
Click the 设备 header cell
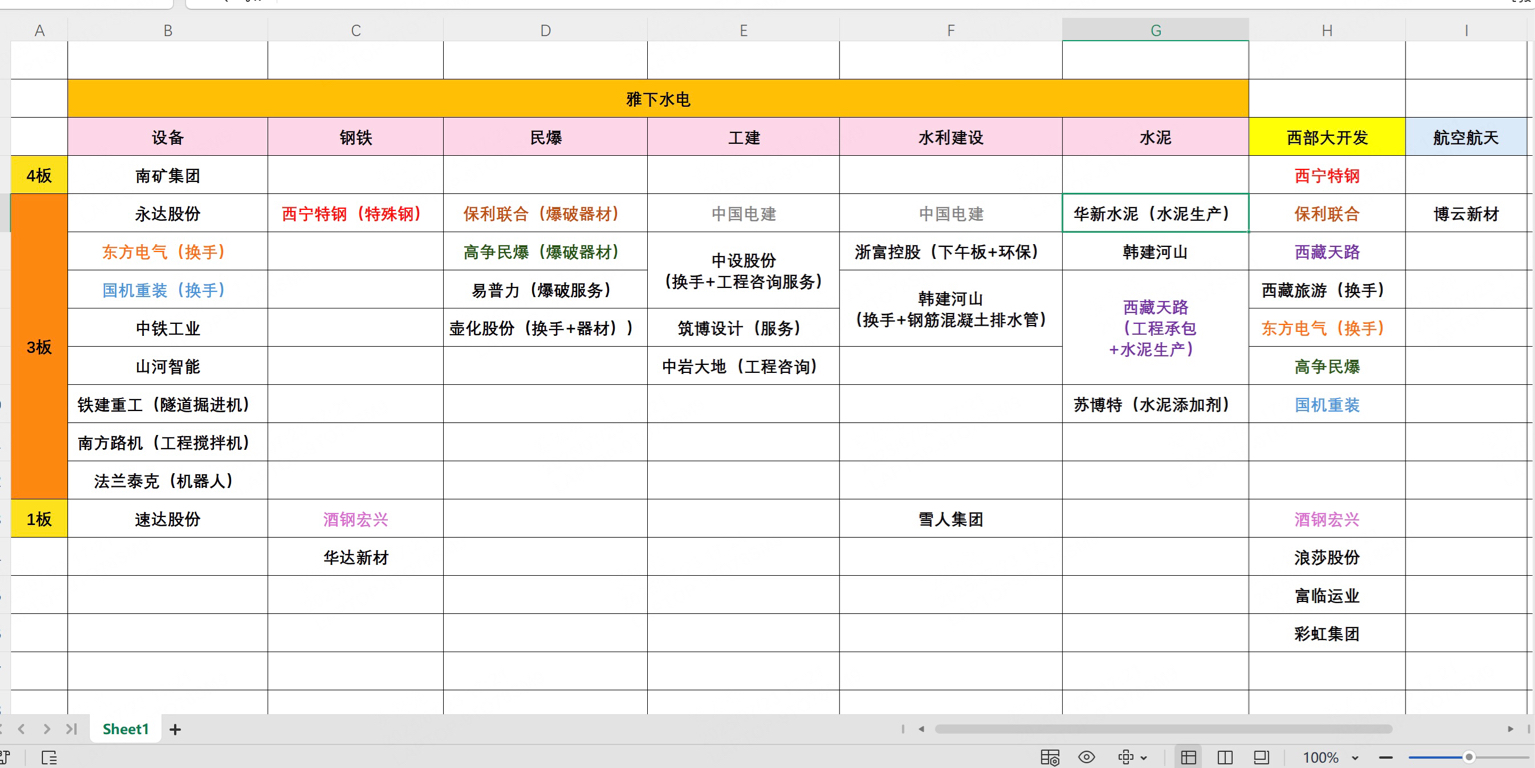coord(168,137)
